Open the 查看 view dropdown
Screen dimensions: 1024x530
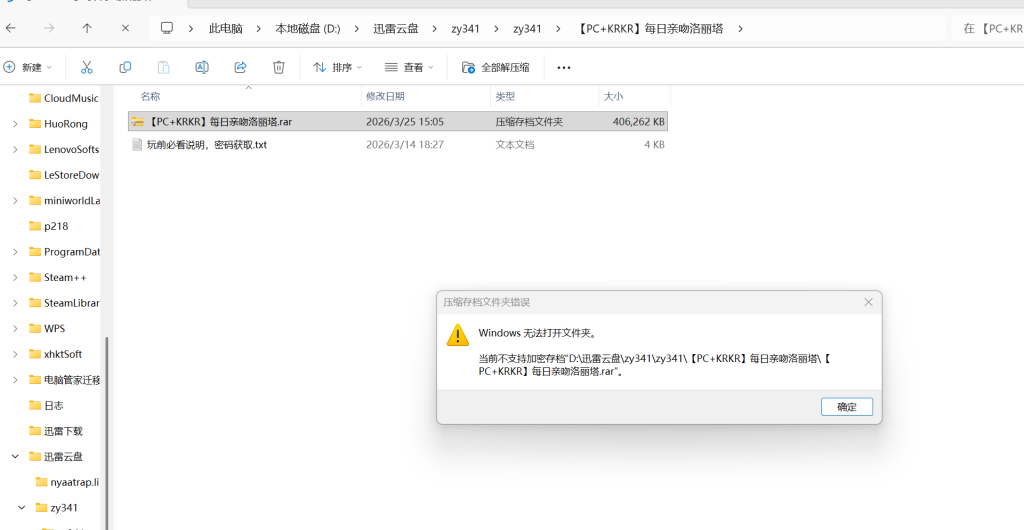[409, 67]
